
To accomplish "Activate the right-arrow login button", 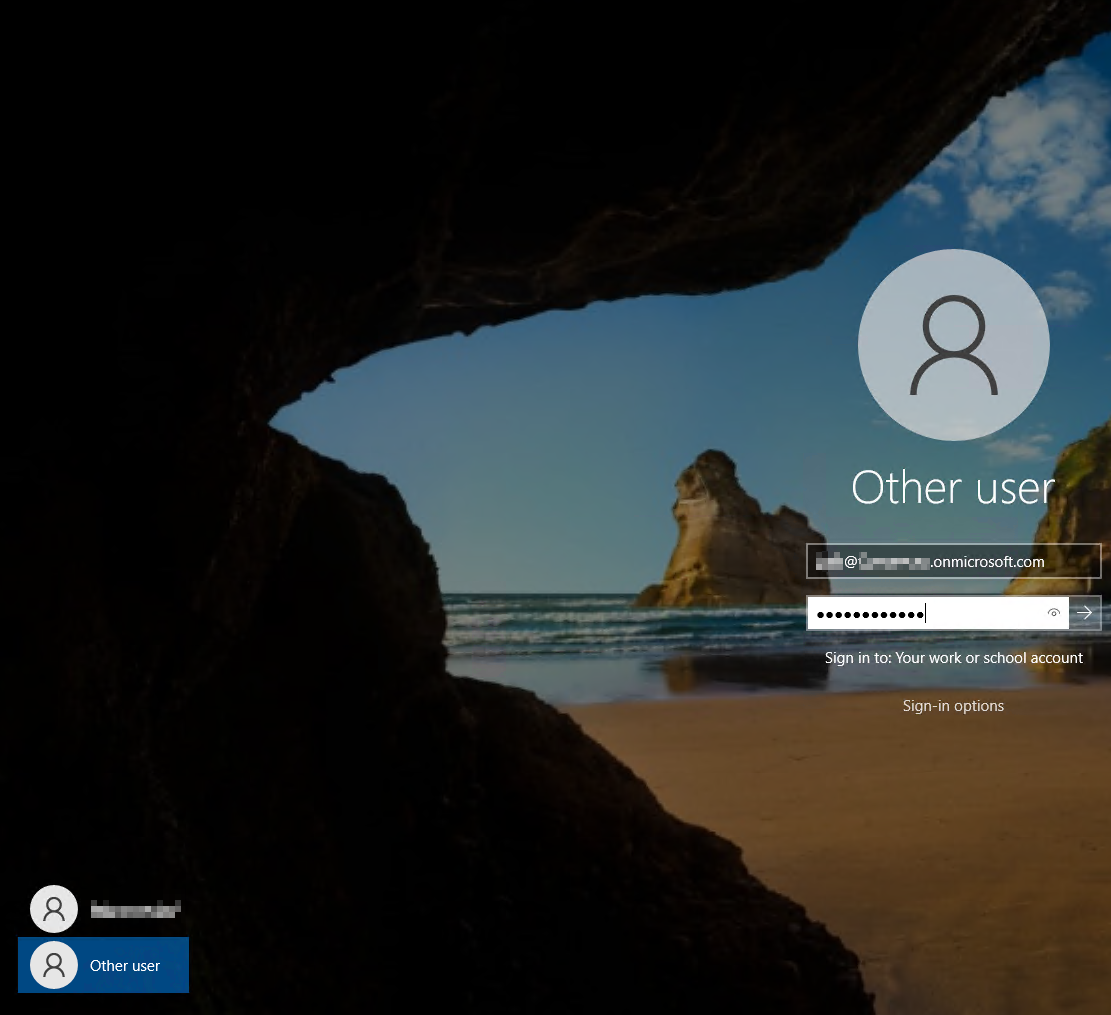I will pos(1086,612).
